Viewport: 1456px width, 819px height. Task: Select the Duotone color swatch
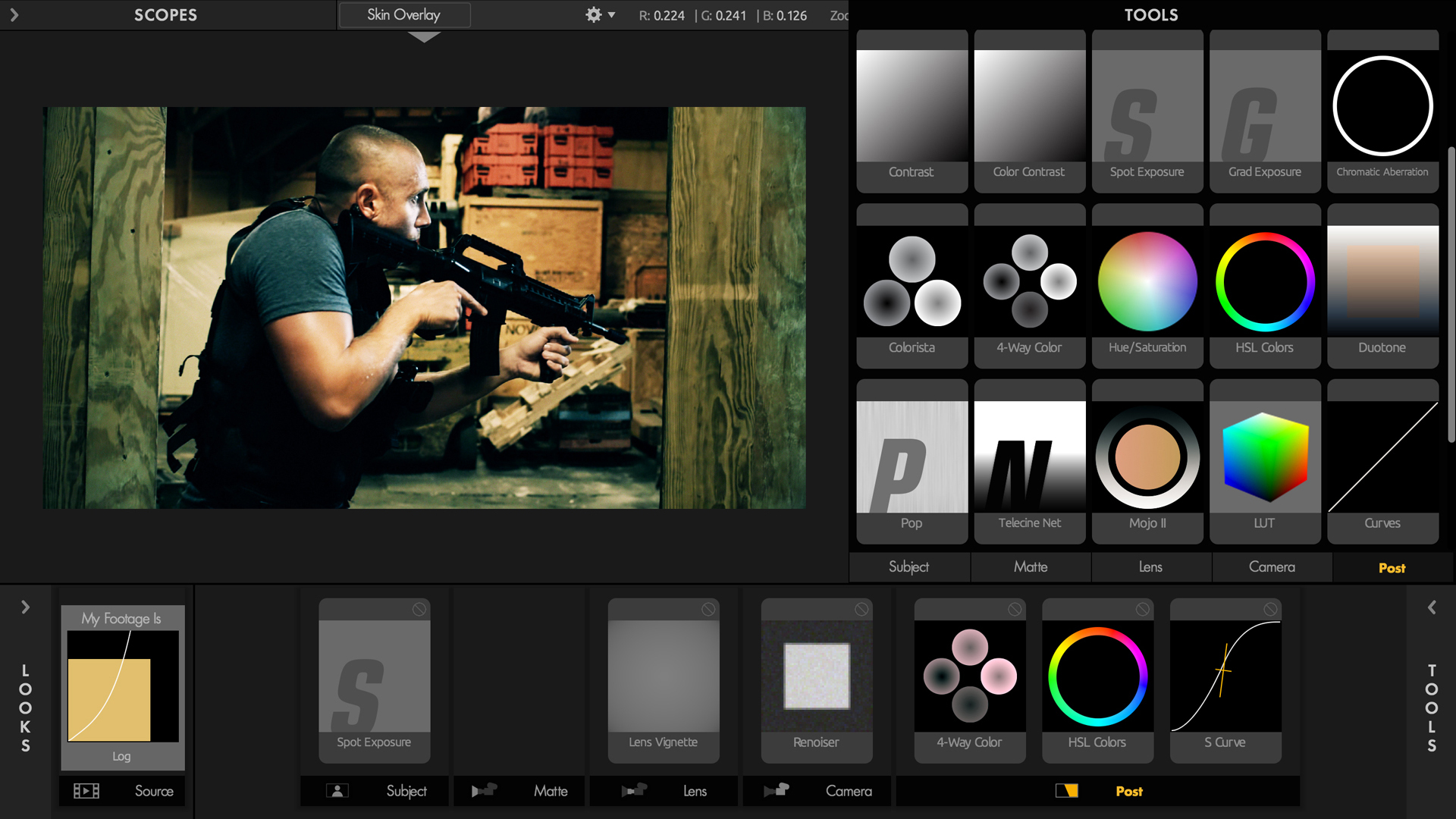pyautogui.click(x=1383, y=280)
